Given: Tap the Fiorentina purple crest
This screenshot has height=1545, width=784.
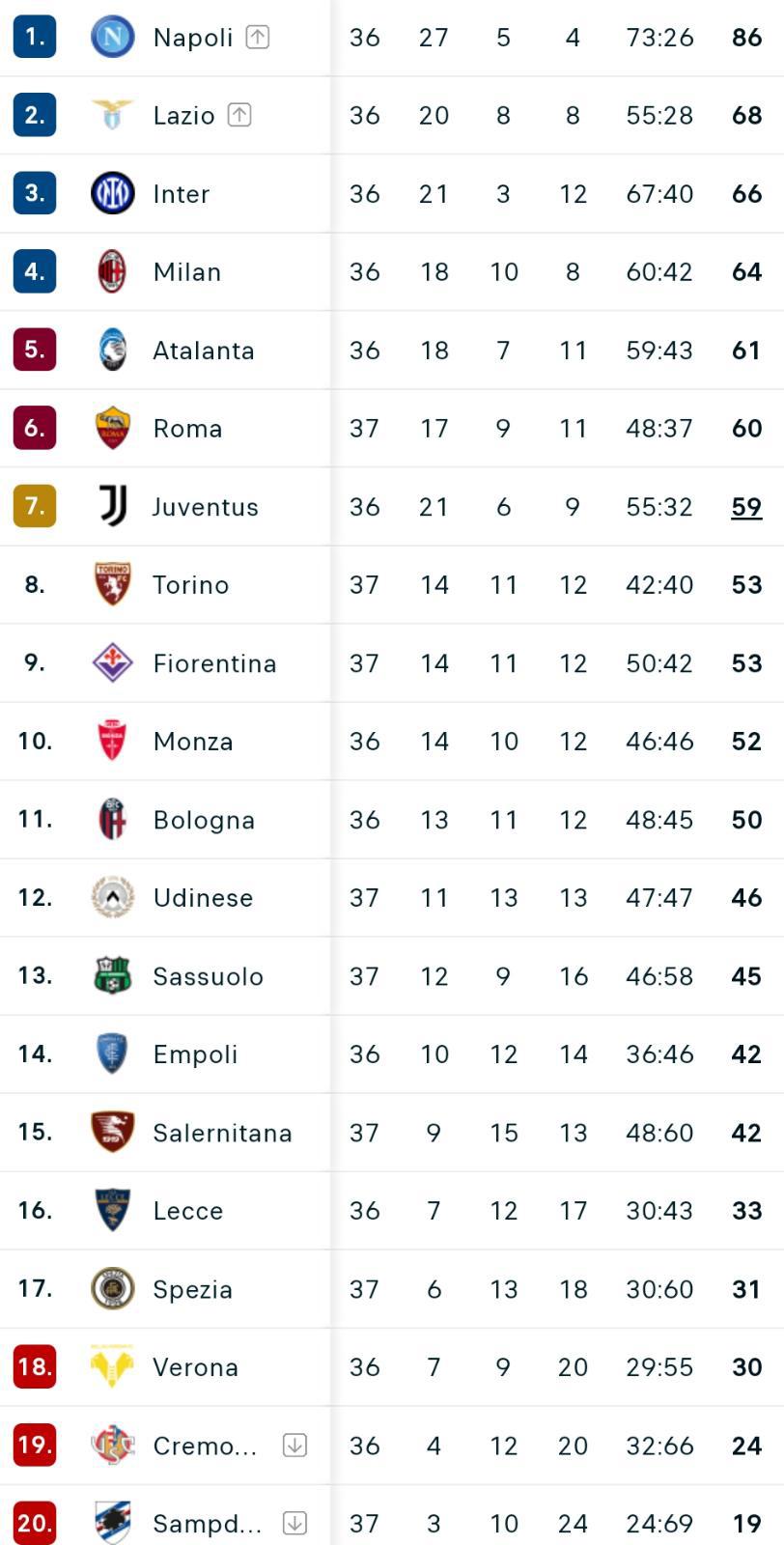Looking at the screenshot, I should pos(112,662).
